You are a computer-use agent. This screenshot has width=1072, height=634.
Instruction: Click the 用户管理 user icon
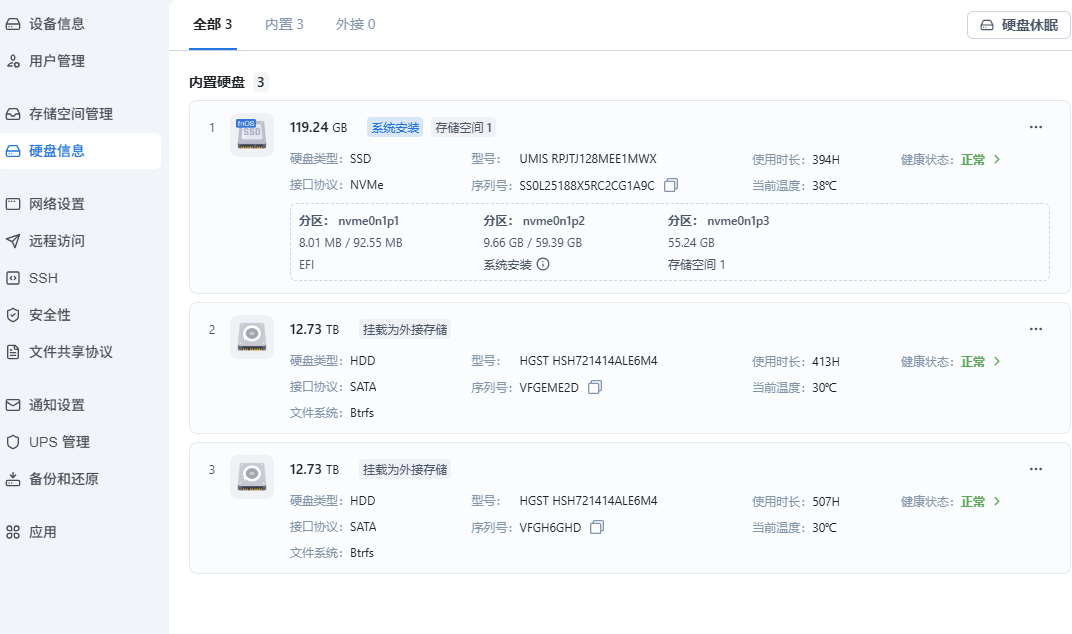[x=13, y=61]
